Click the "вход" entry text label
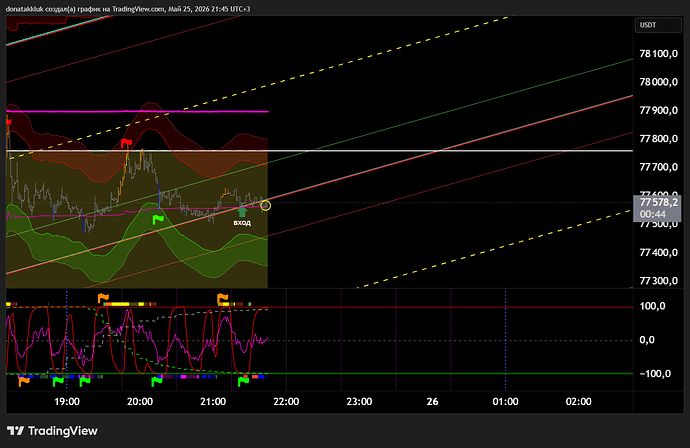 click(242, 223)
